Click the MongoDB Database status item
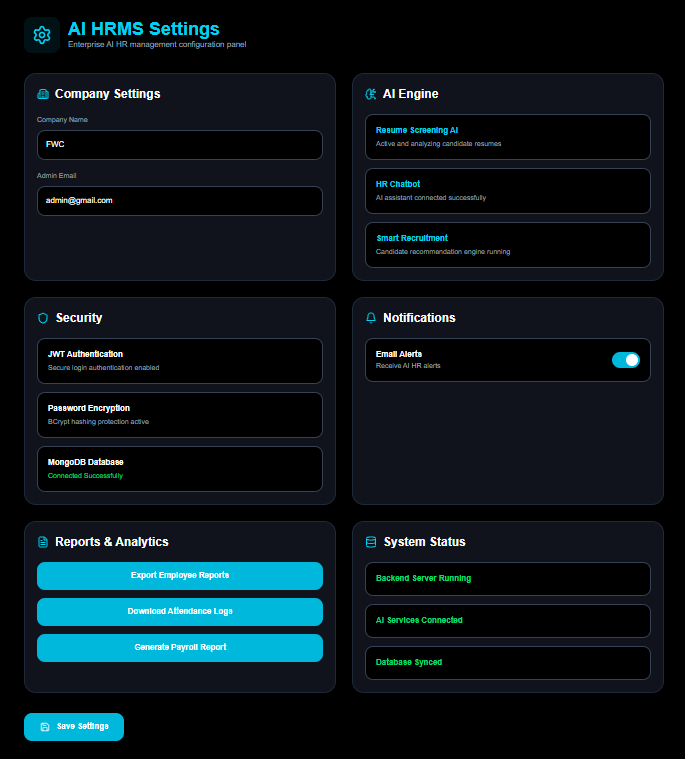 [x=180, y=469]
